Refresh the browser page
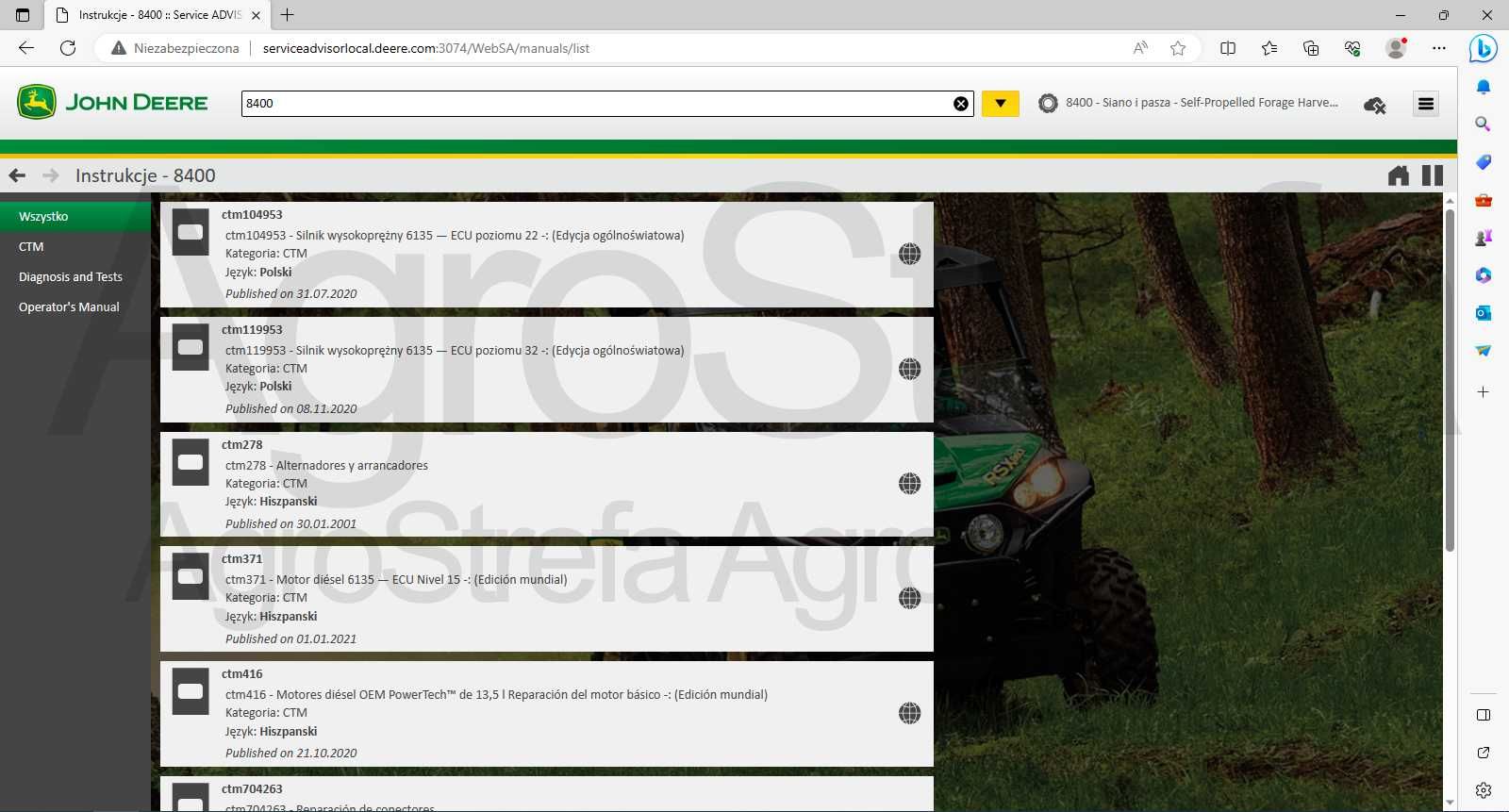Viewport: 1509px width, 812px height. 68,48
